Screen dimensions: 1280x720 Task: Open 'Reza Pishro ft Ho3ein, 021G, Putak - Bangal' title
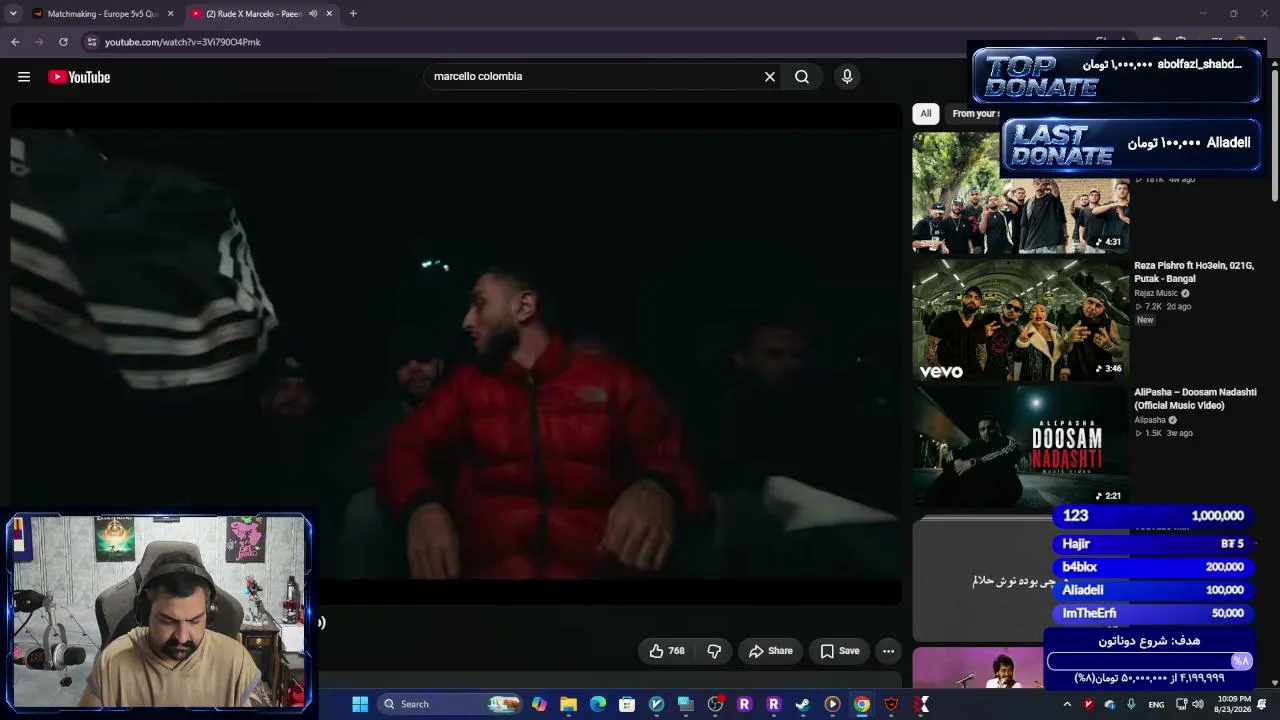point(1194,272)
